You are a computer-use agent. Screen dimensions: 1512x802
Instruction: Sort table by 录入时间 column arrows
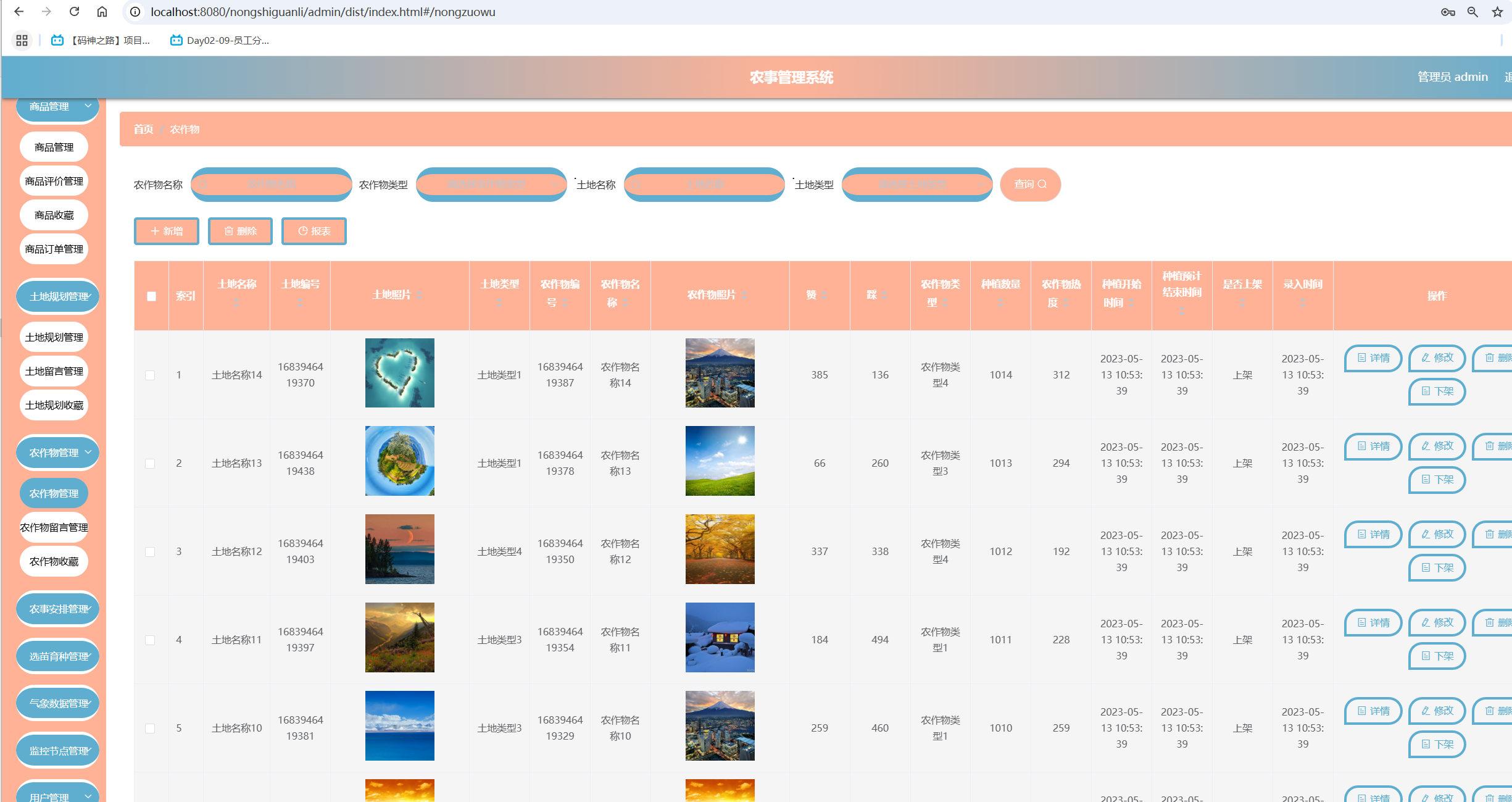[1303, 303]
